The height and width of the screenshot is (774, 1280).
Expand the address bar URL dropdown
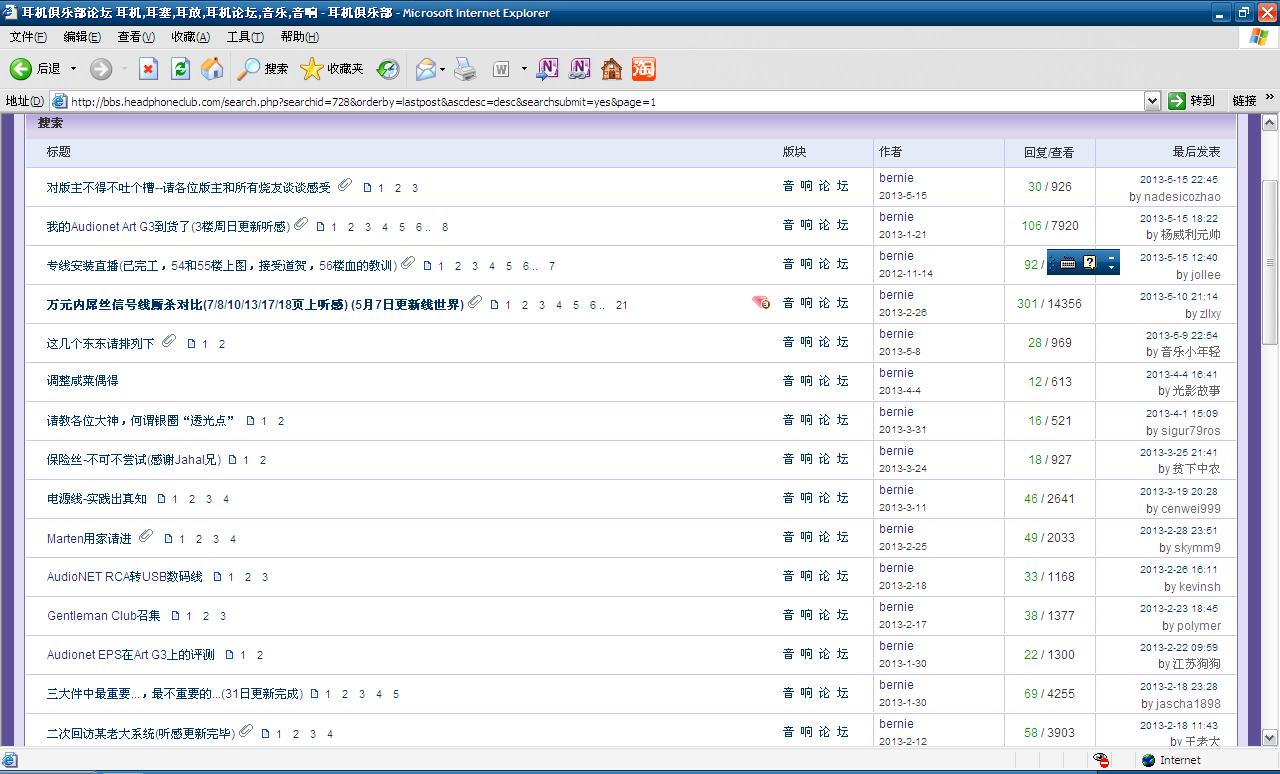(x=1152, y=101)
